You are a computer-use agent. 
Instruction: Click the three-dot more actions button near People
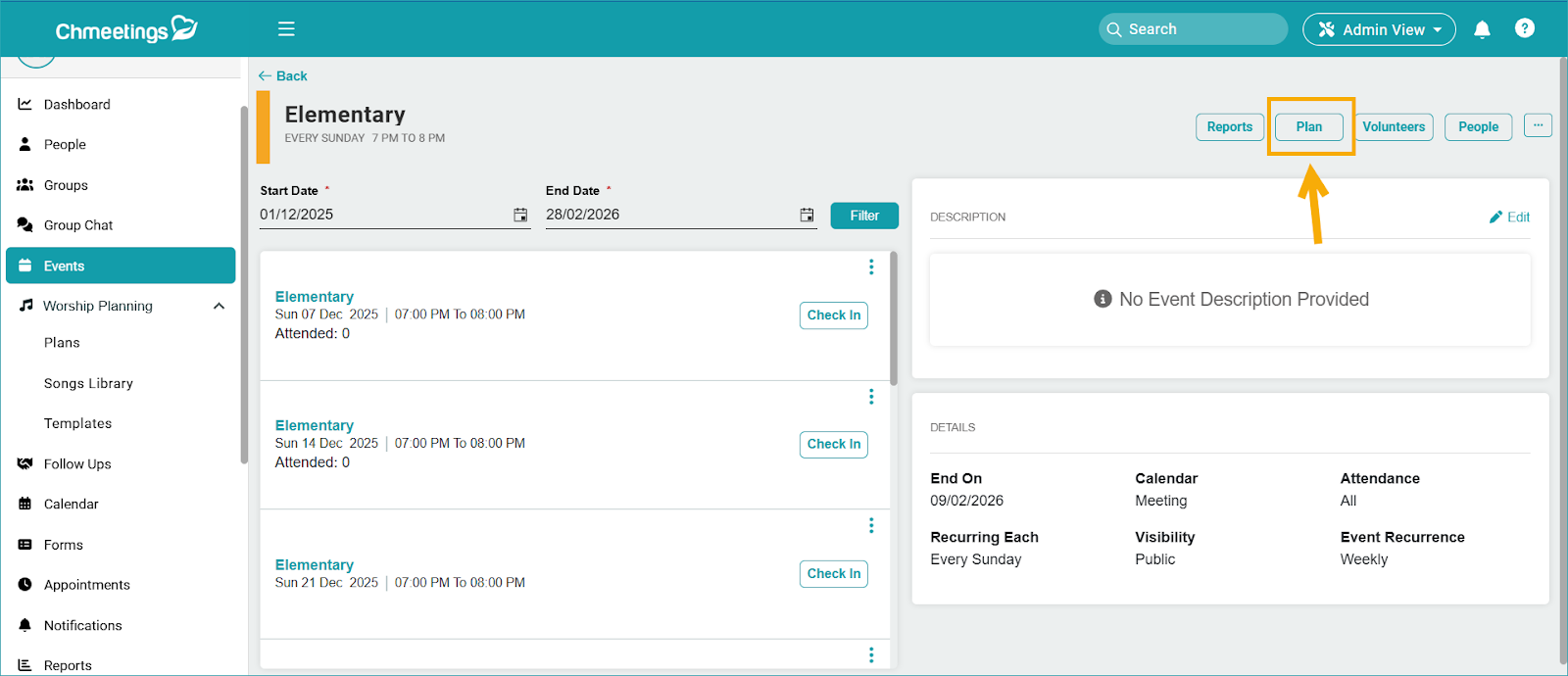[x=1538, y=125]
